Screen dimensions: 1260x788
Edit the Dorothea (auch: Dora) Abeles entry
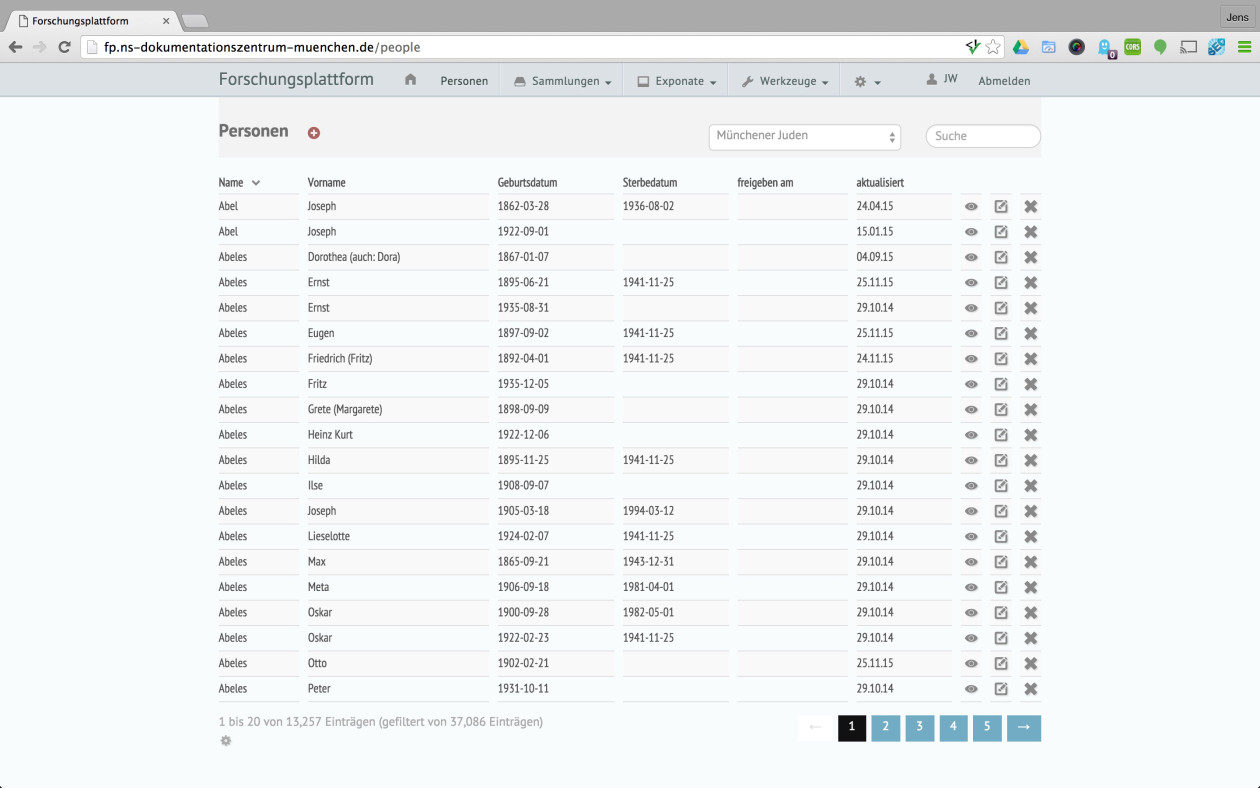pyautogui.click(x=1001, y=257)
